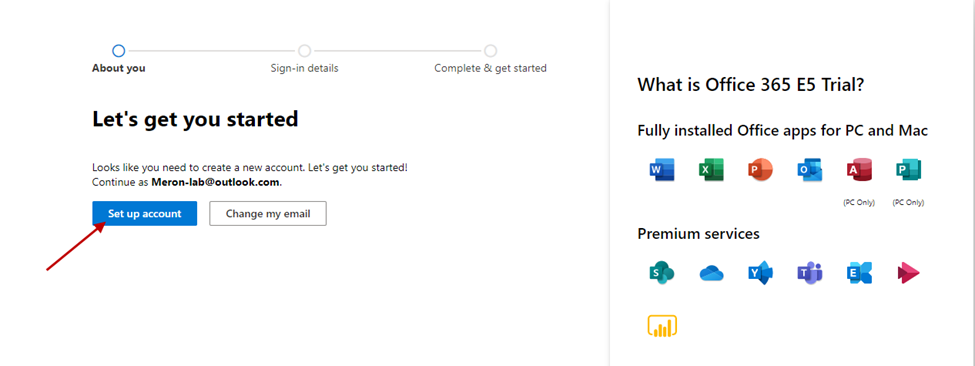Click the Fully installed Office apps heading
The width and height of the screenshot is (975, 366).
[783, 131]
